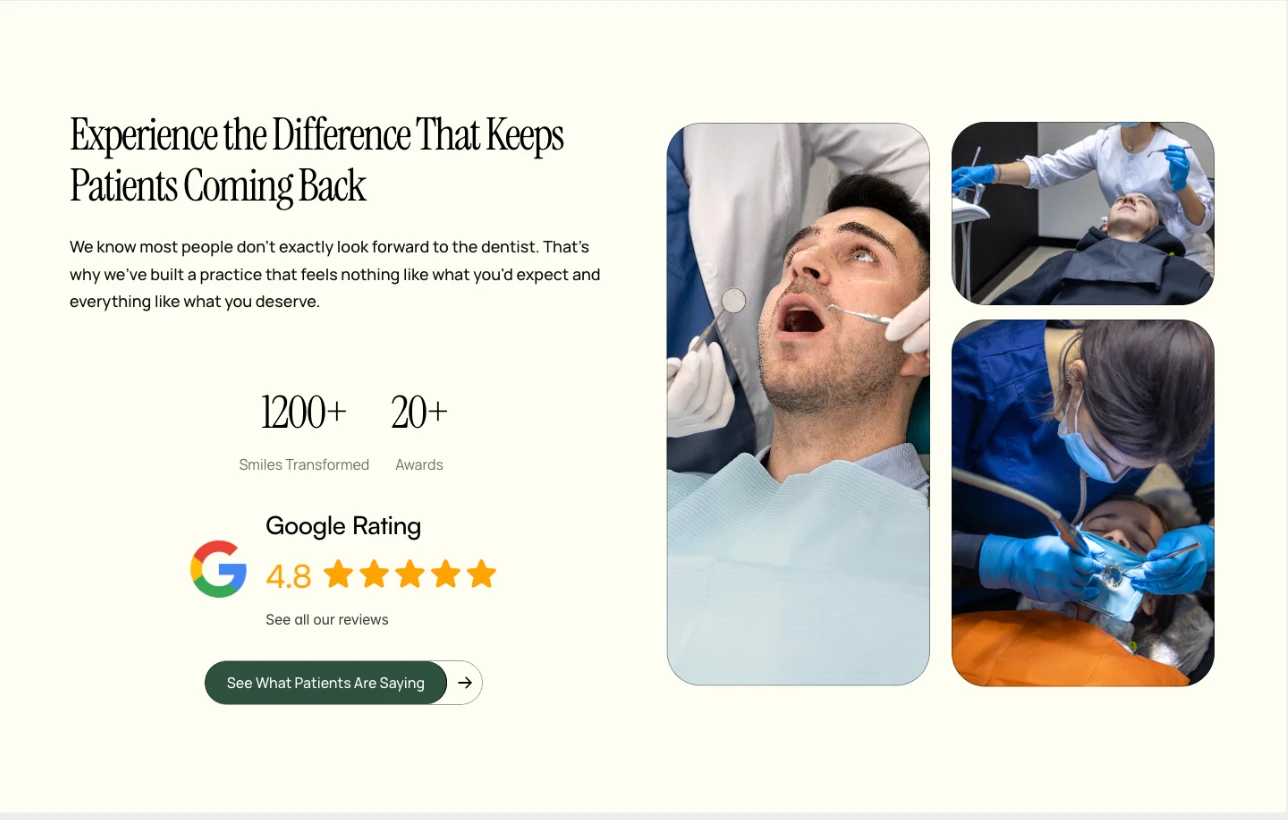This screenshot has width=1288, height=820.
Task: Click the third orange rating star
Action: coord(410,574)
